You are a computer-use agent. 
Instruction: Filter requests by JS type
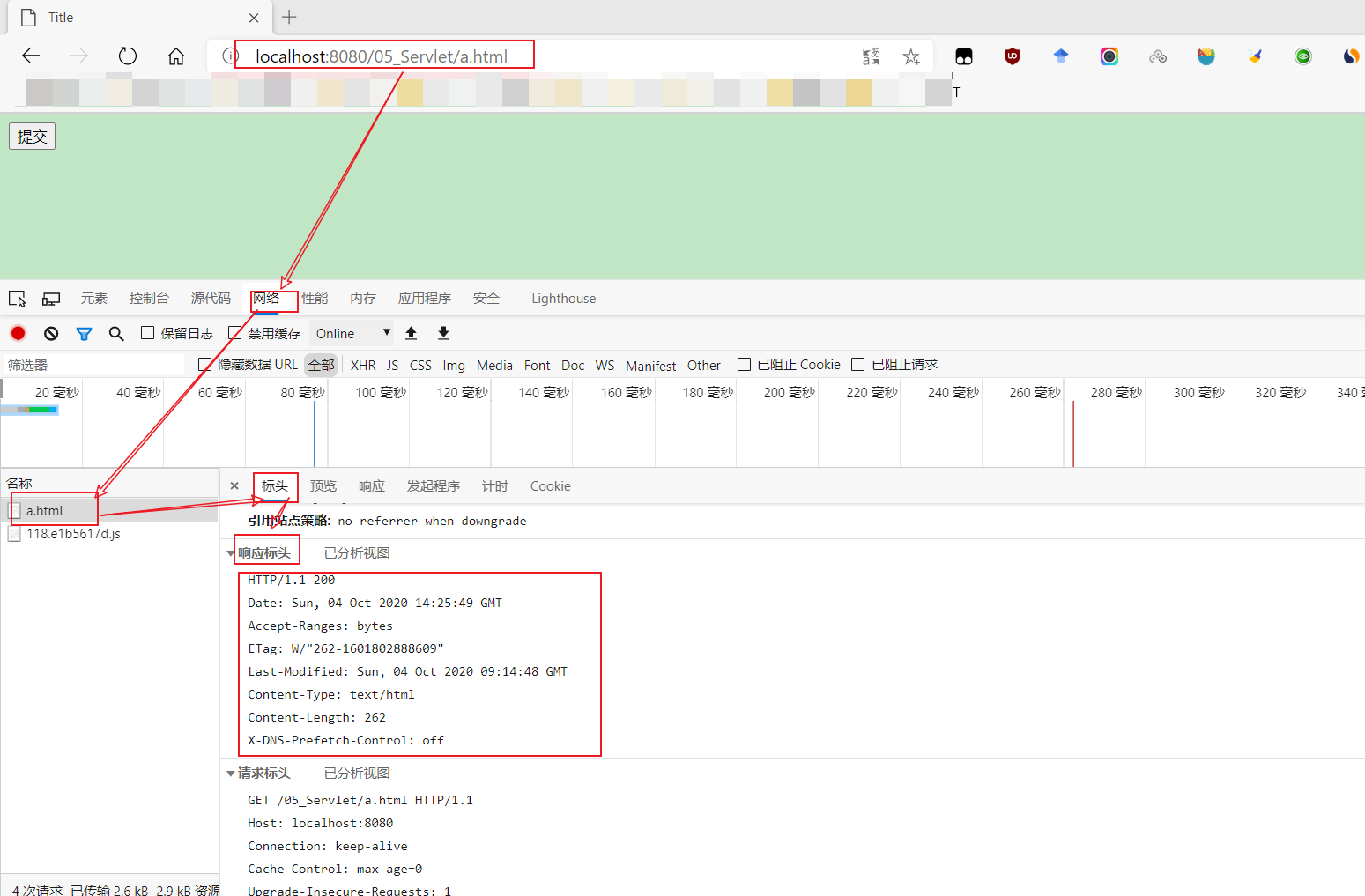click(393, 365)
